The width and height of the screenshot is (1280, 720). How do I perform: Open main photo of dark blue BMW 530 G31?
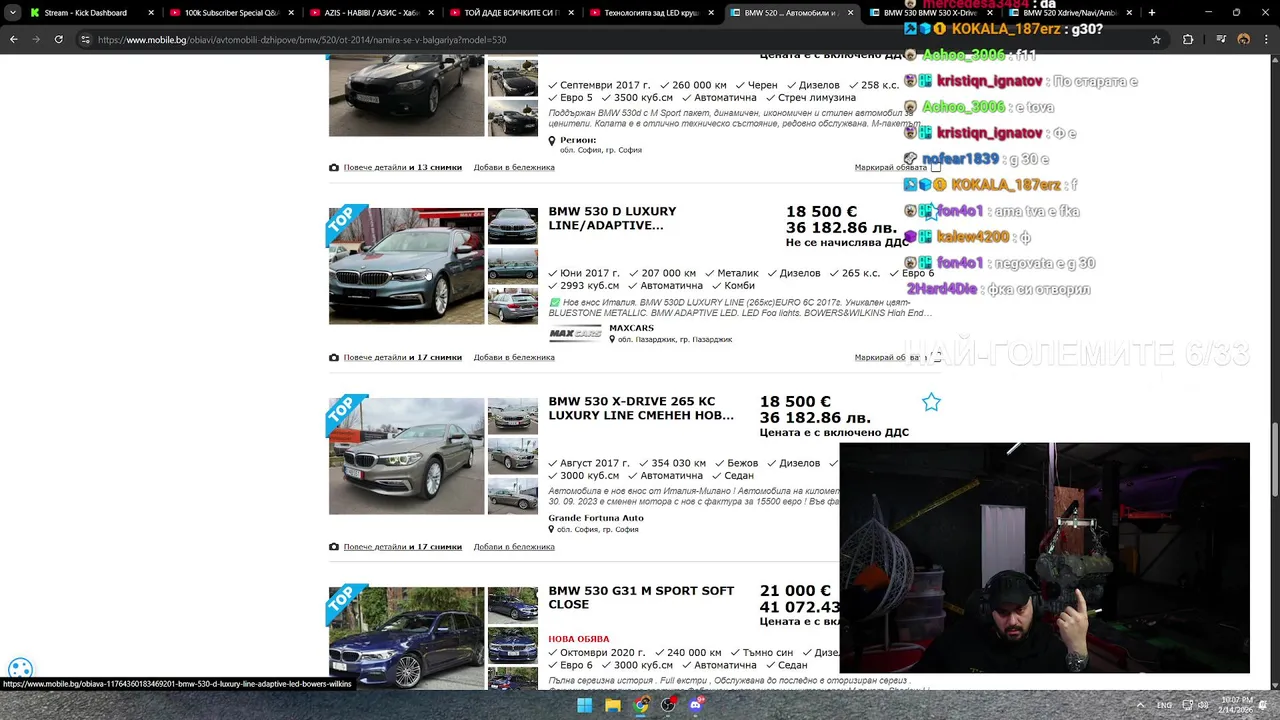coord(406,638)
